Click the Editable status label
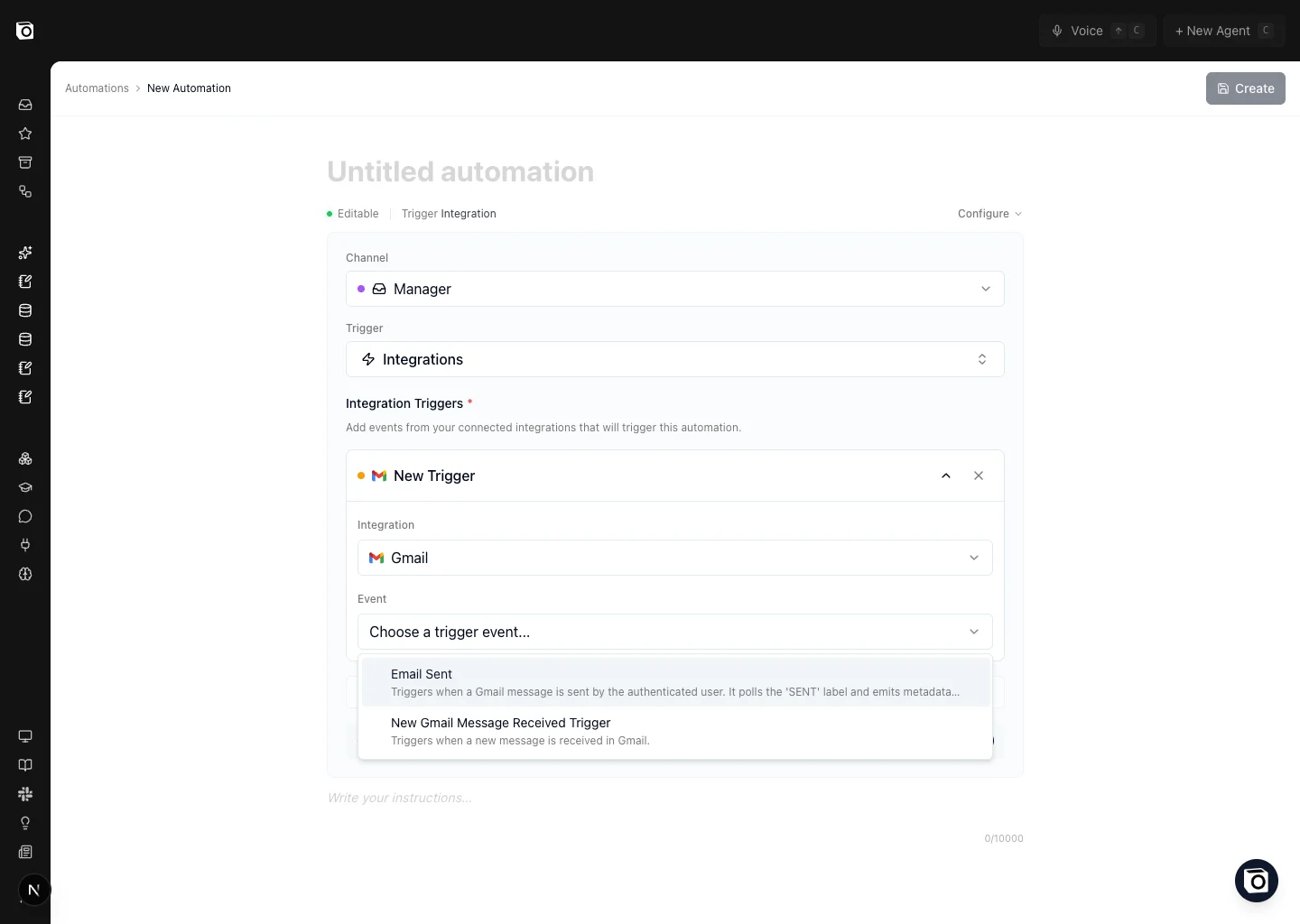 (x=353, y=214)
